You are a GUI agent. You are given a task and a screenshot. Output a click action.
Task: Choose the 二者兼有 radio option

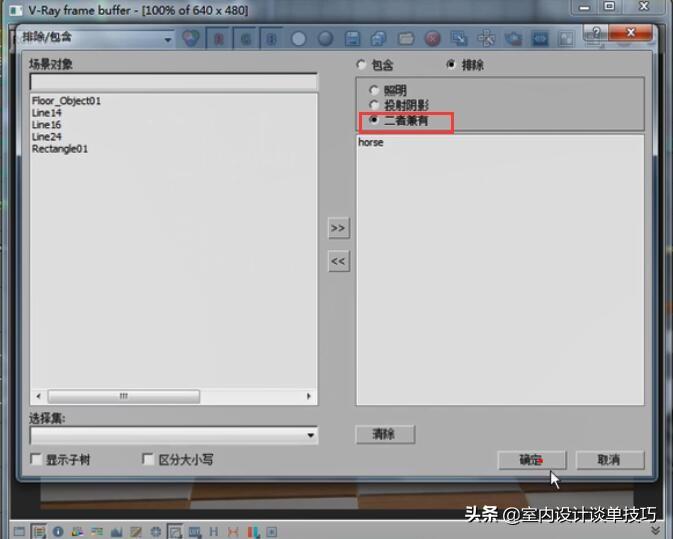[x=374, y=120]
